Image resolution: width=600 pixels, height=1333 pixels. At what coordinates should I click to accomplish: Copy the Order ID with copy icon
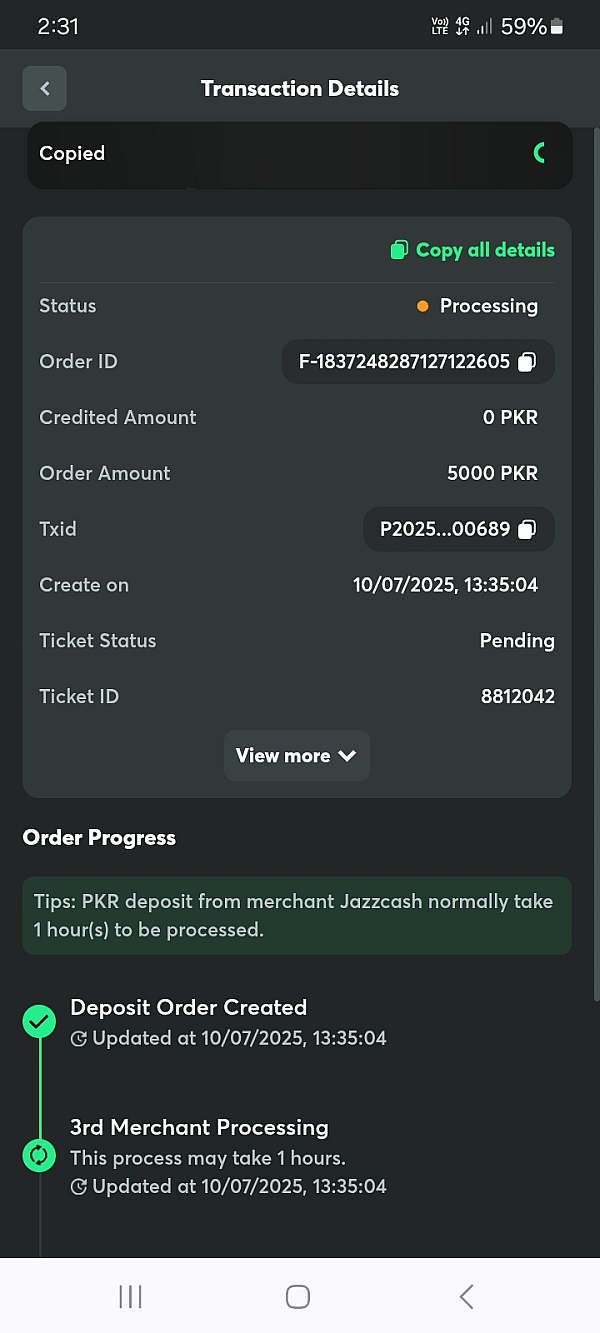(x=527, y=362)
